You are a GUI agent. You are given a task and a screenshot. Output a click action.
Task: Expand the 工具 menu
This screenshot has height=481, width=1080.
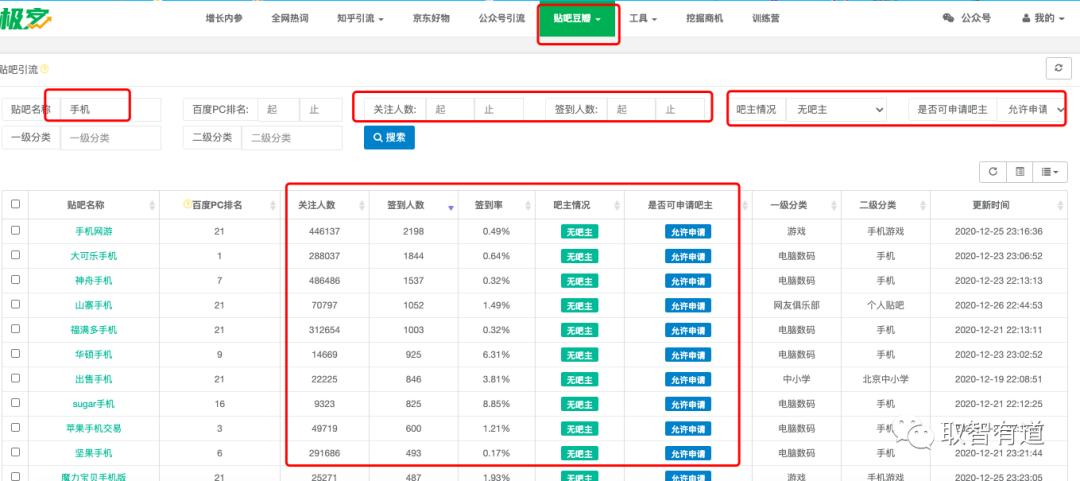[x=642, y=19]
